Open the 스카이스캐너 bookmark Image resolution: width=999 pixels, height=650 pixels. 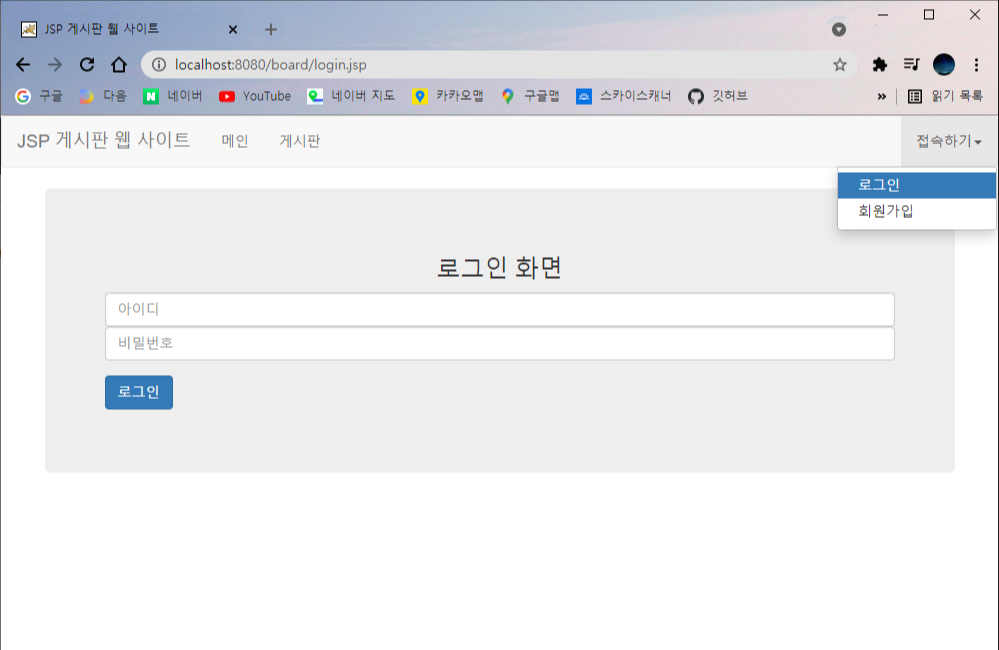(624, 96)
